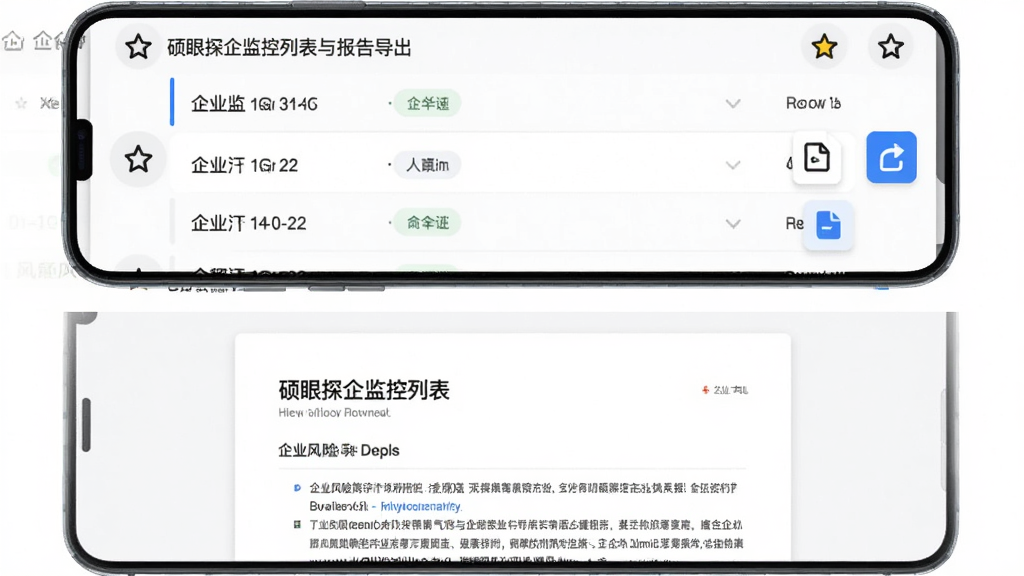
Task: Click the gray 人顧im tag
Action: coord(428,165)
